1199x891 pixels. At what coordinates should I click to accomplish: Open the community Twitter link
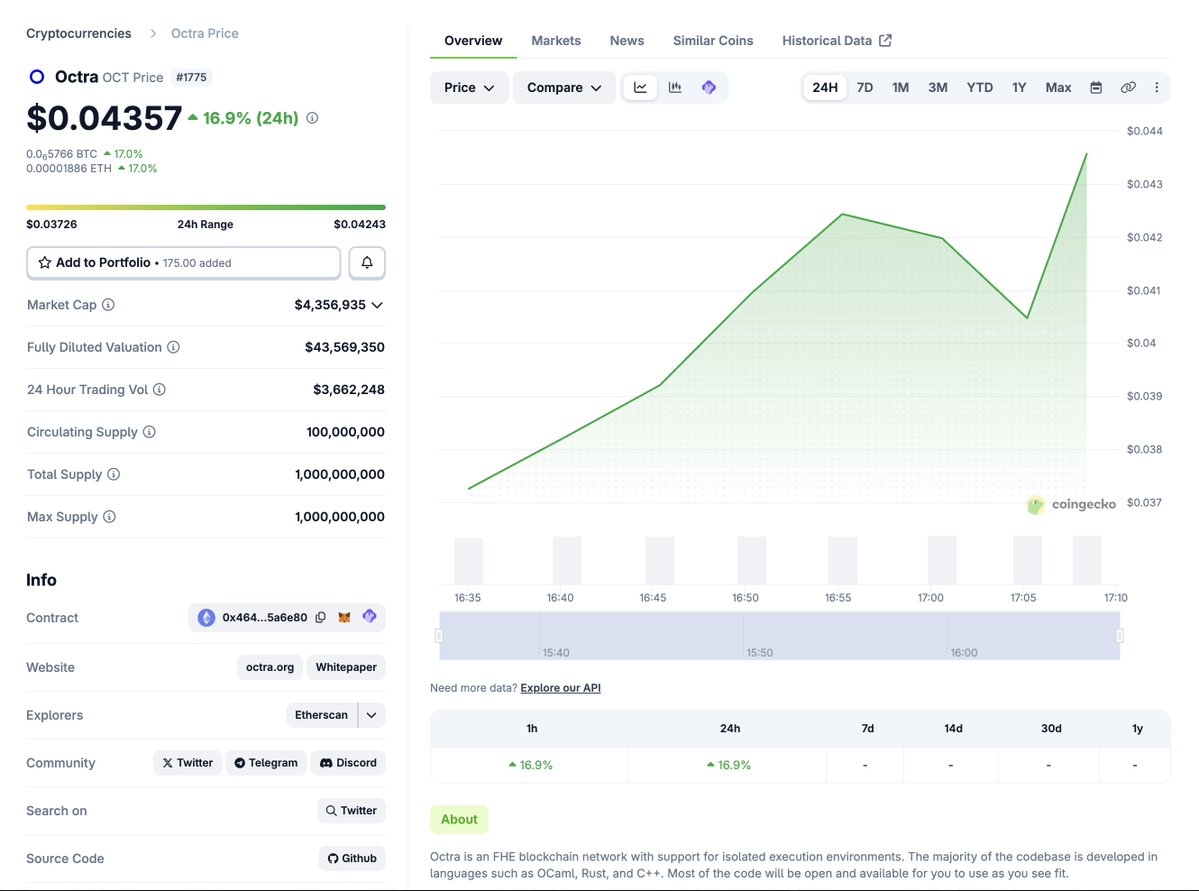[x=187, y=763]
